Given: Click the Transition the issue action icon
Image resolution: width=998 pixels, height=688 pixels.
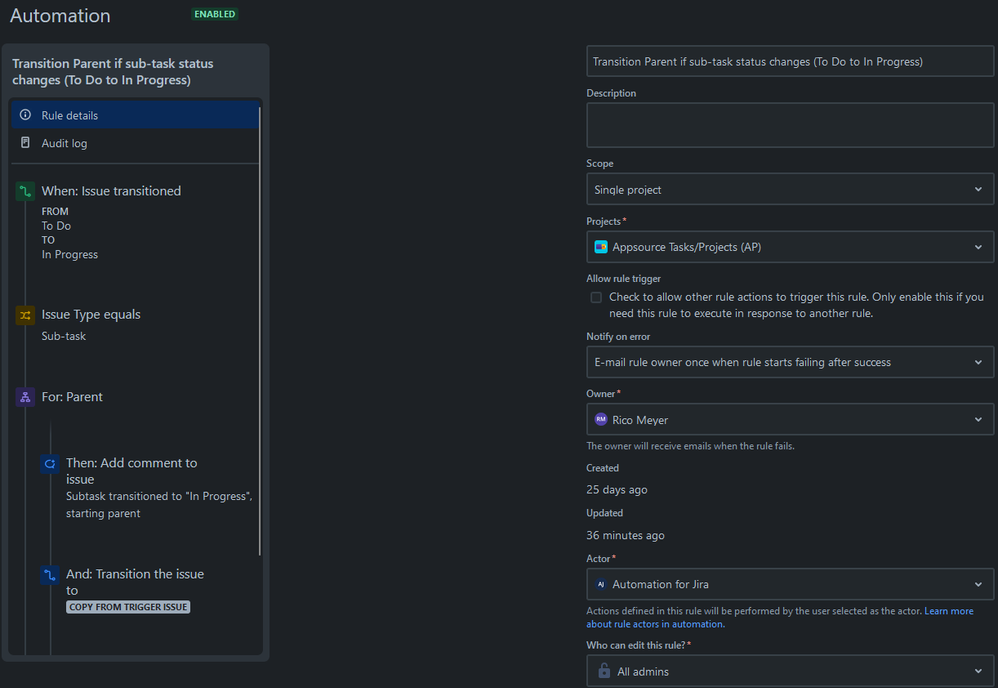Looking at the screenshot, I should (x=50, y=575).
